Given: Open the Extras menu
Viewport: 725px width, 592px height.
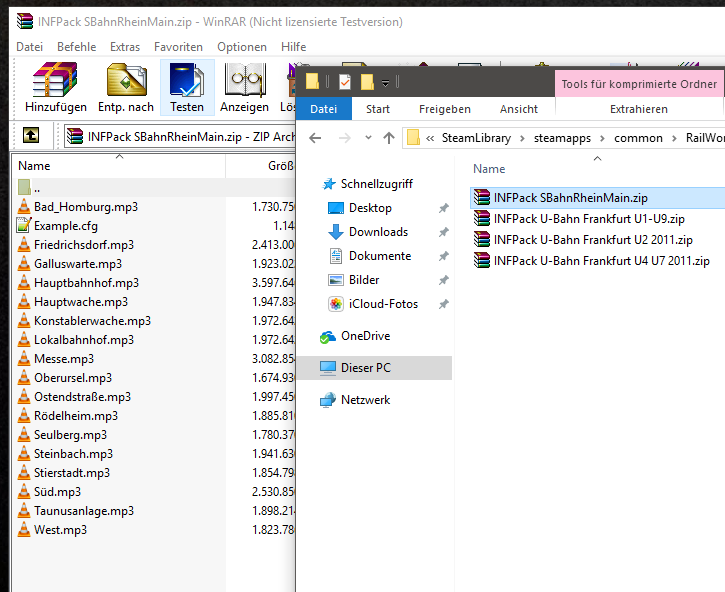Looking at the screenshot, I should click(x=125, y=47).
